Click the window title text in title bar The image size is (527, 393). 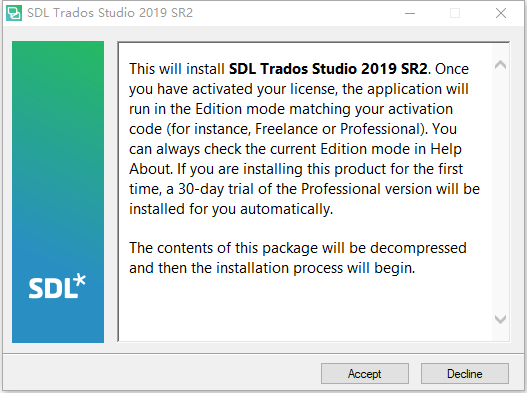point(110,13)
